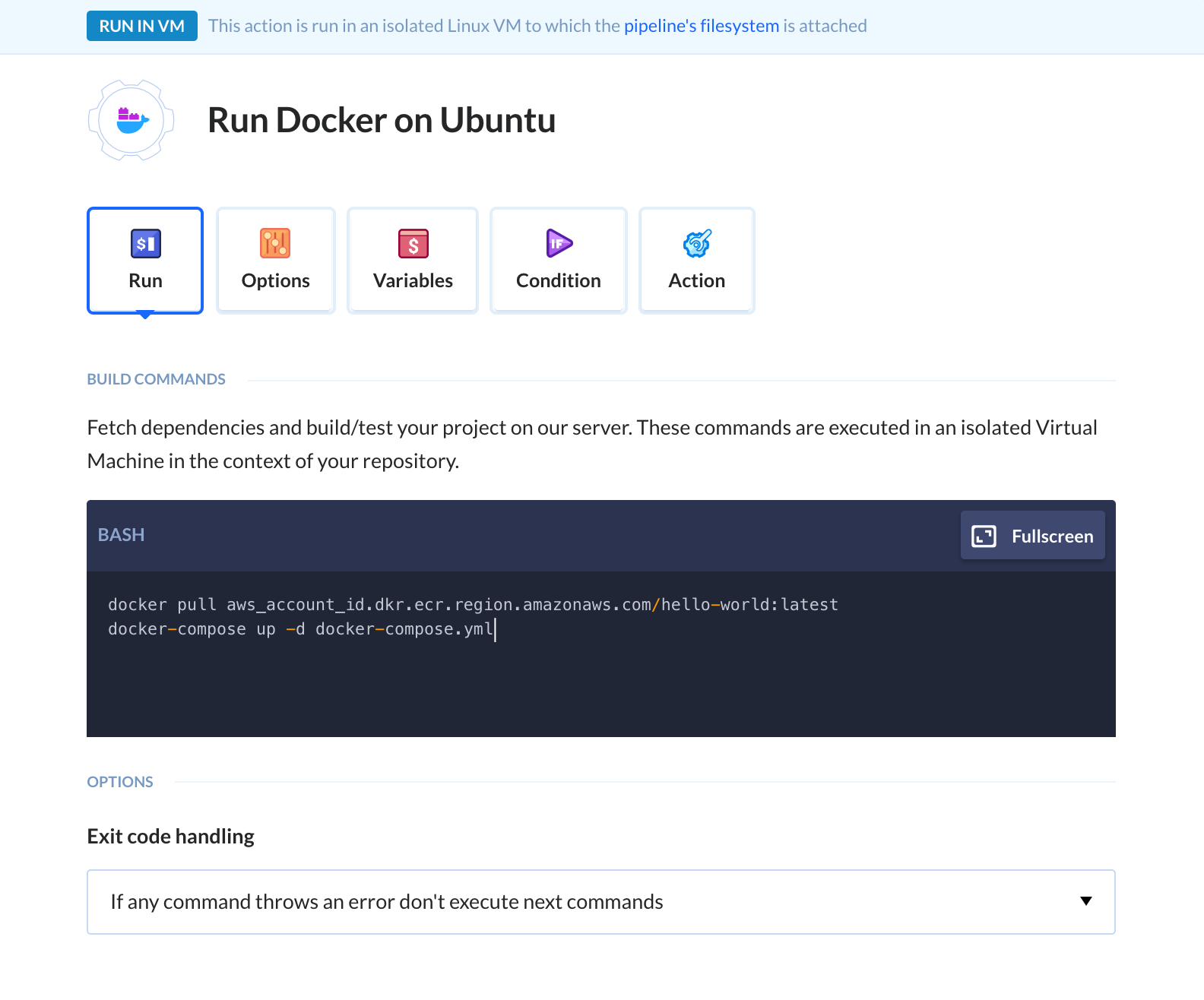The height and width of the screenshot is (1000, 1204).
Task: Click the docker pull command line
Action: (473, 605)
